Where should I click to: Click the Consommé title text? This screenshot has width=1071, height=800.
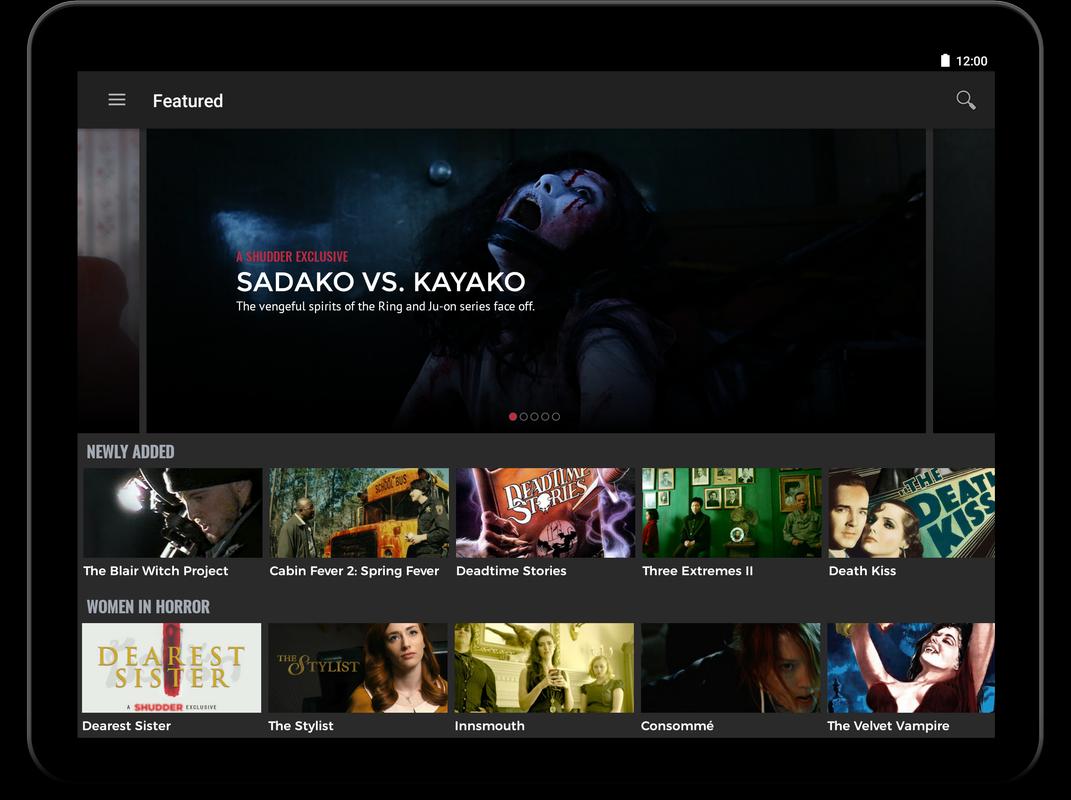point(678,726)
